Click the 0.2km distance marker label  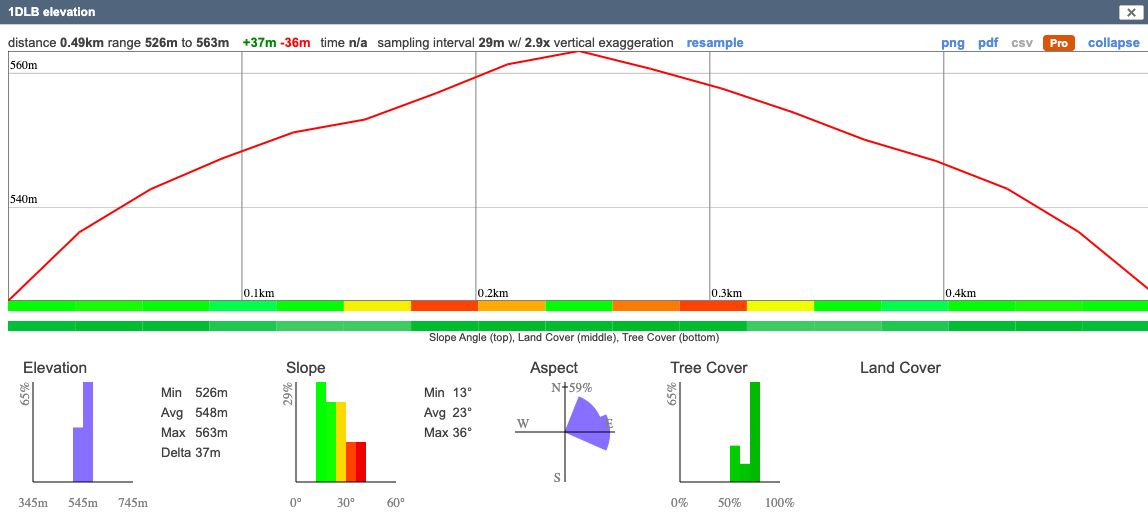[x=493, y=293]
